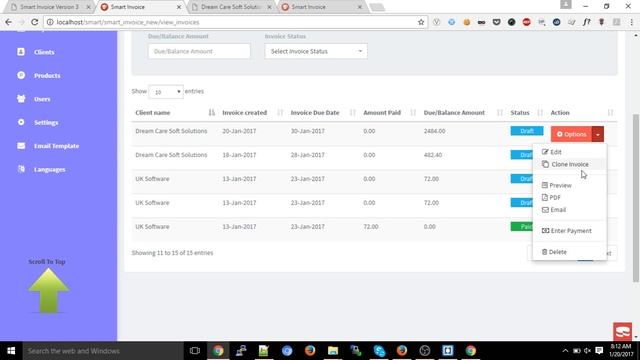Viewport: 640px width, 360px height.
Task: Switch to the last Smart Invoice tab
Action: (321, 7)
